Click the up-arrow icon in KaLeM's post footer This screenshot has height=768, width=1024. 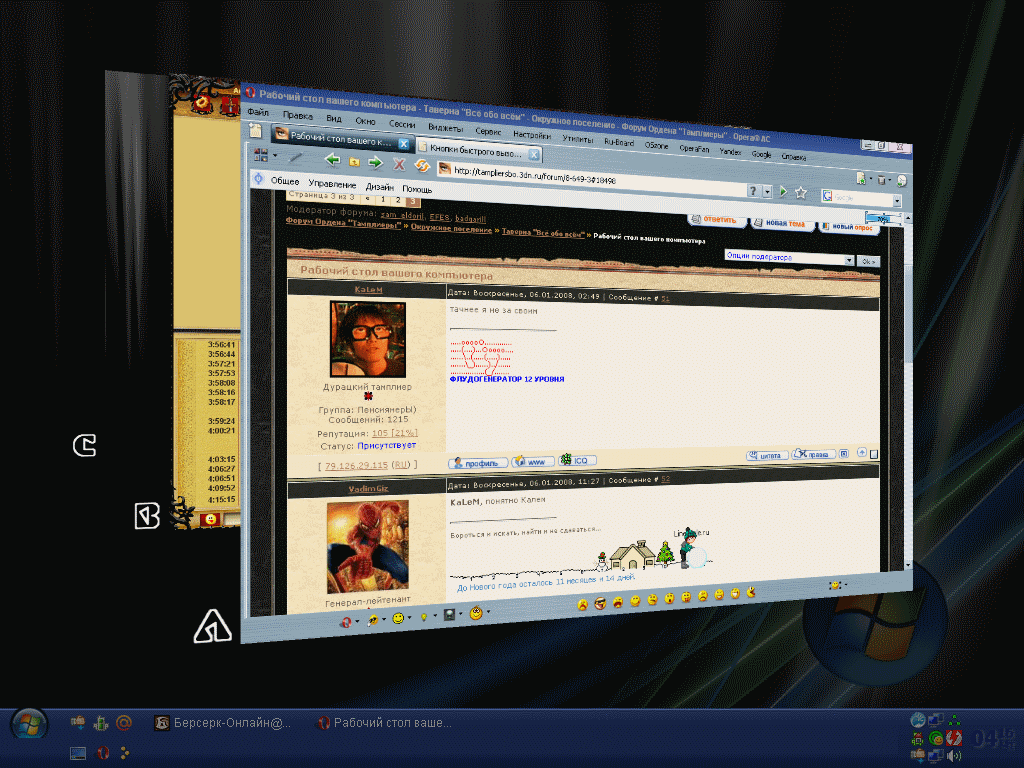coord(861,453)
